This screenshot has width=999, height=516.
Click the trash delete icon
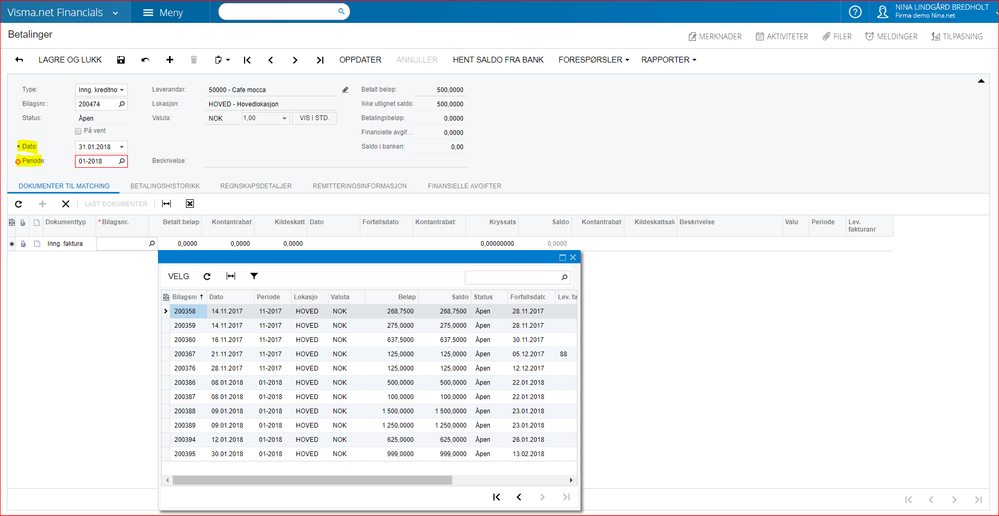pyautogui.click(x=194, y=60)
